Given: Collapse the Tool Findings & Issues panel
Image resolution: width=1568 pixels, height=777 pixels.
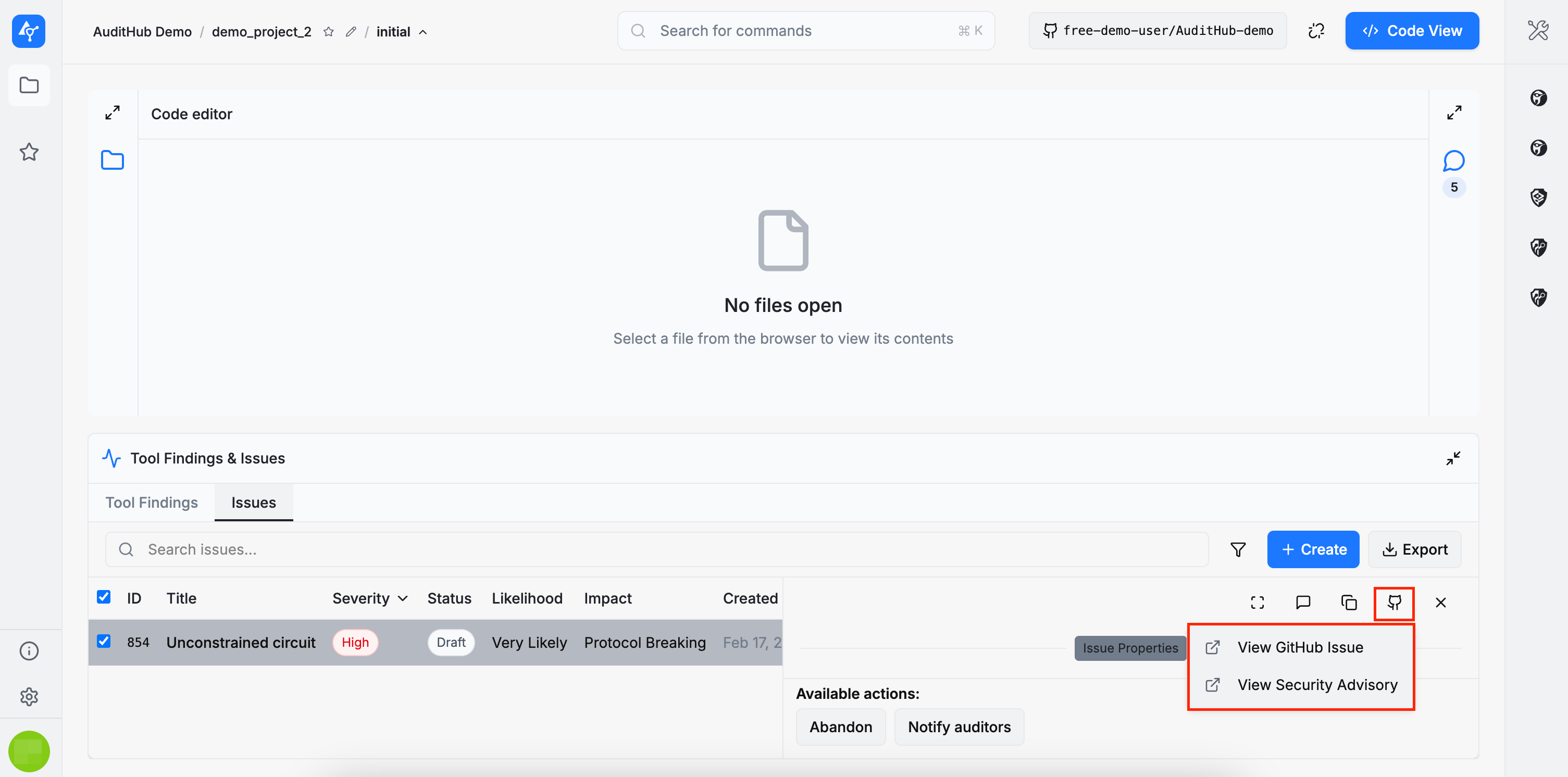Looking at the screenshot, I should [1453, 458].
